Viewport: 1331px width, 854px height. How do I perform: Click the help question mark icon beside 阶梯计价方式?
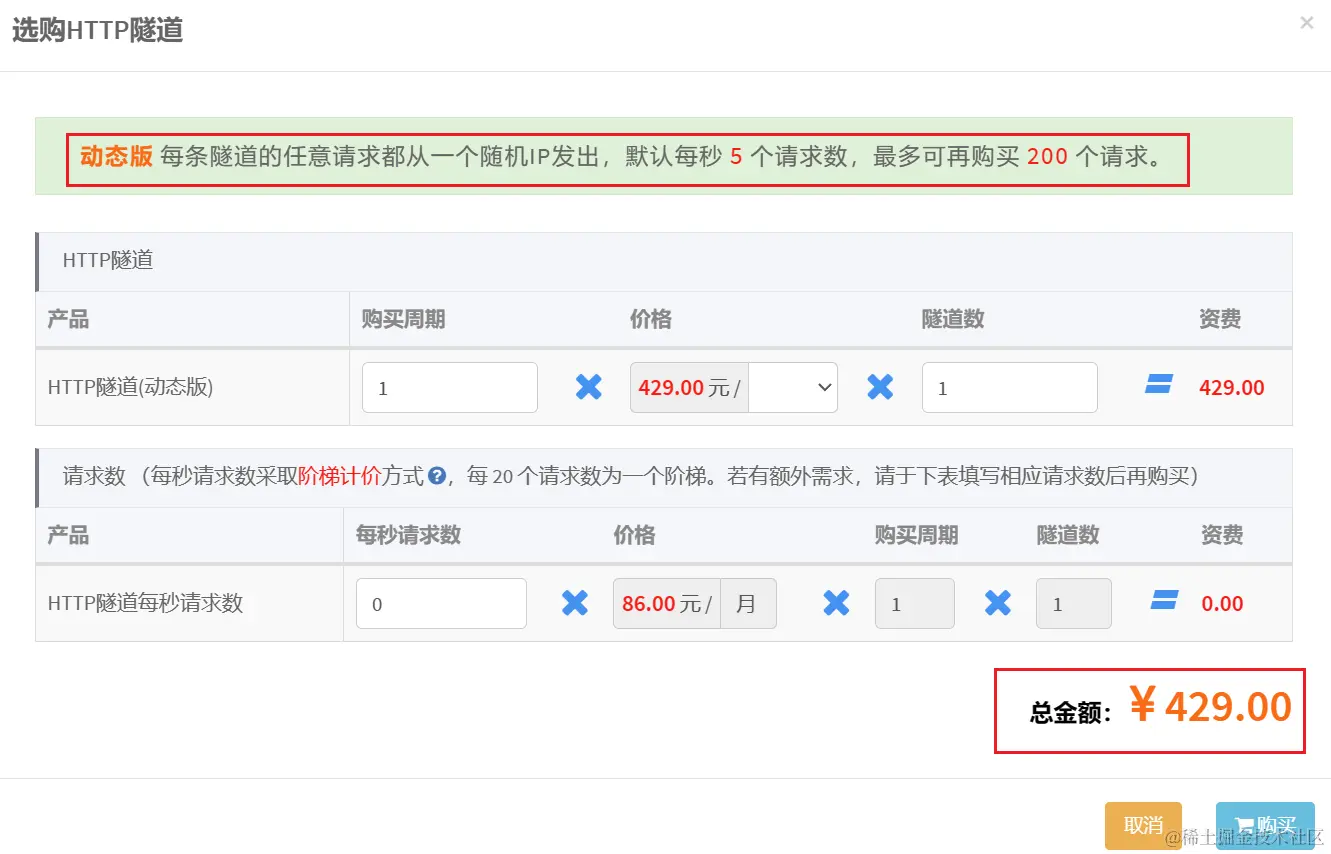(436, 477)
